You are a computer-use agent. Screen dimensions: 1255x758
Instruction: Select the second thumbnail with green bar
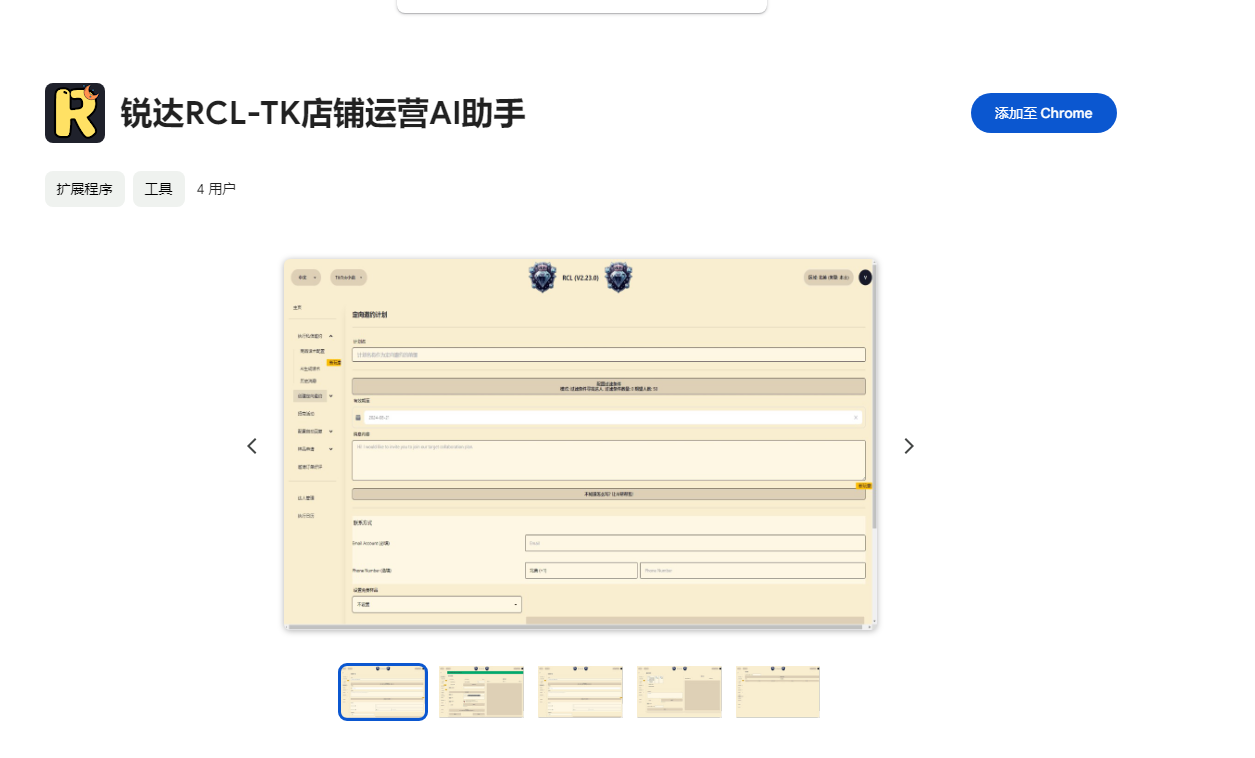click(481, 691)
